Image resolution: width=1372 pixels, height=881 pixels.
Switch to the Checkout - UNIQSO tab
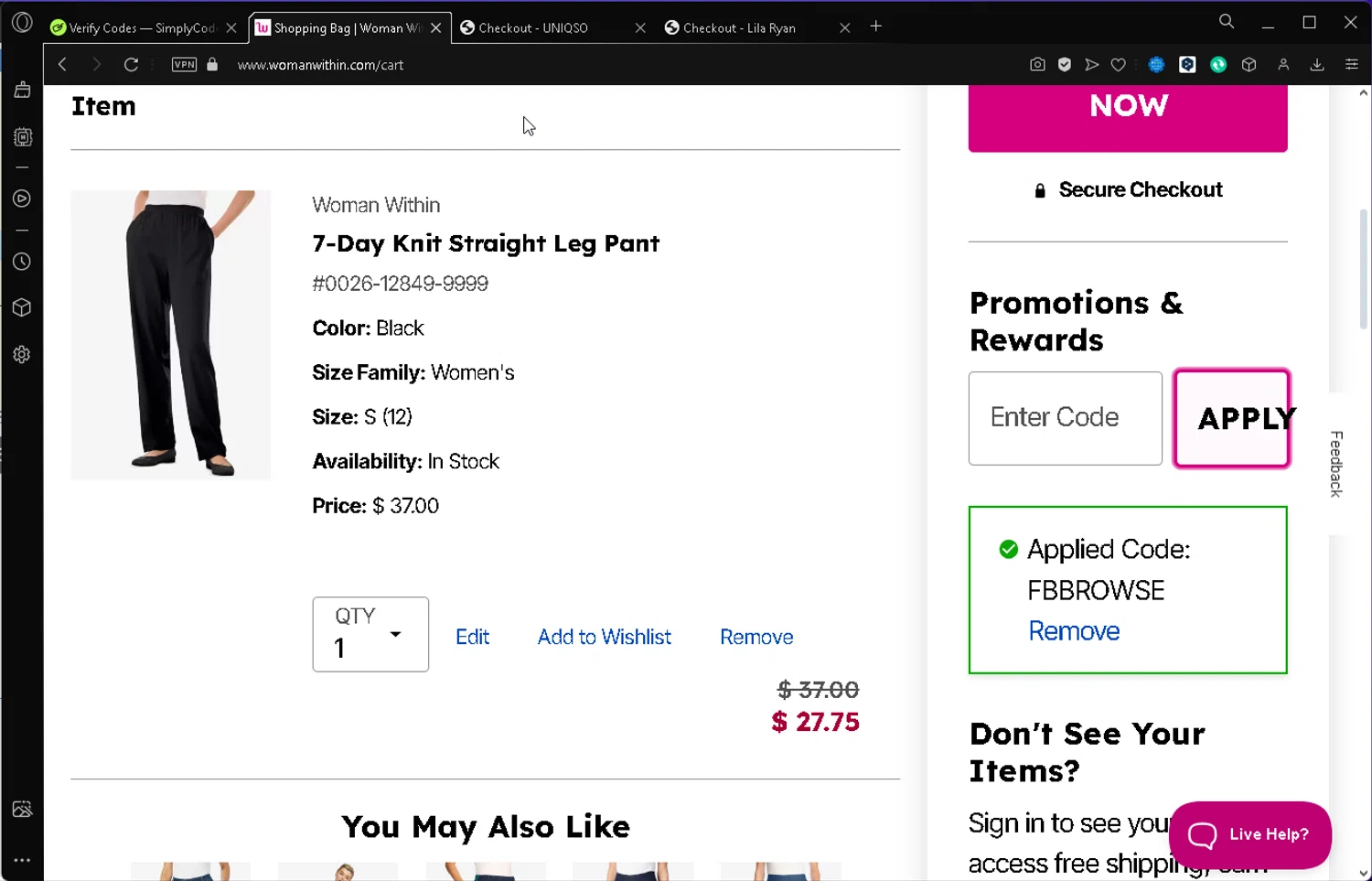click(533, 28)
